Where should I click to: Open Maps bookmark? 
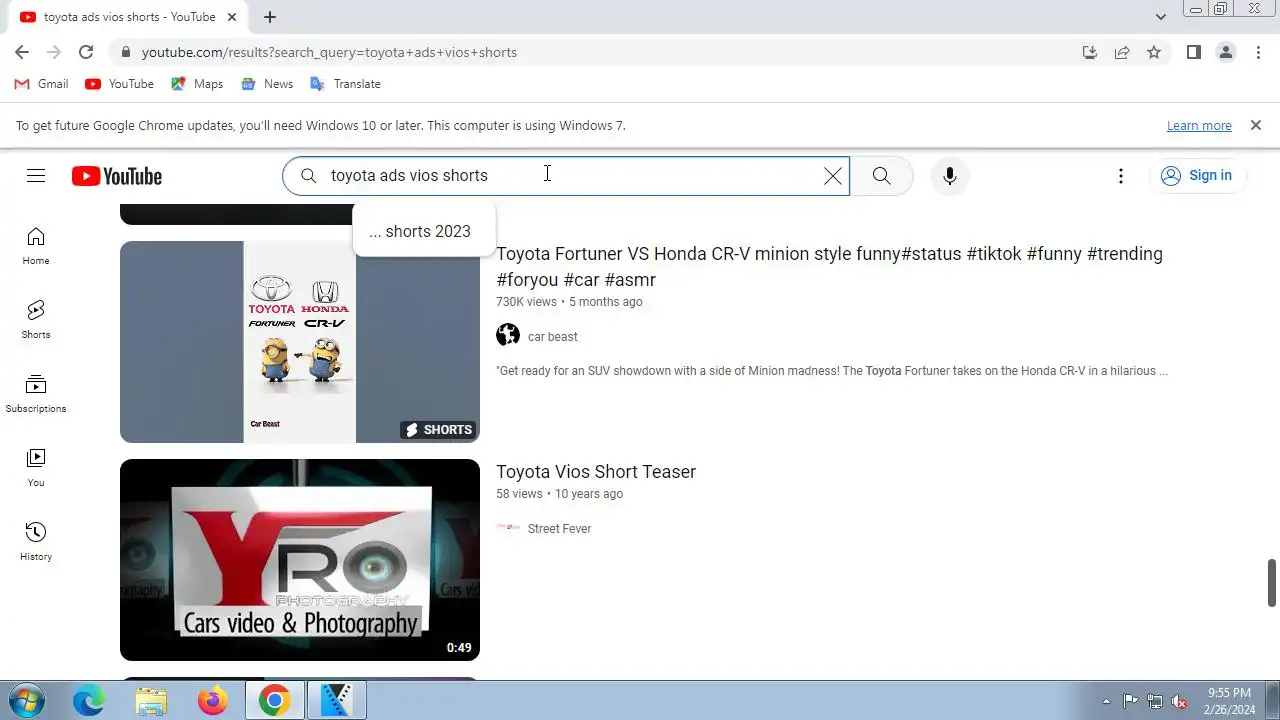[x=197, y=84]
